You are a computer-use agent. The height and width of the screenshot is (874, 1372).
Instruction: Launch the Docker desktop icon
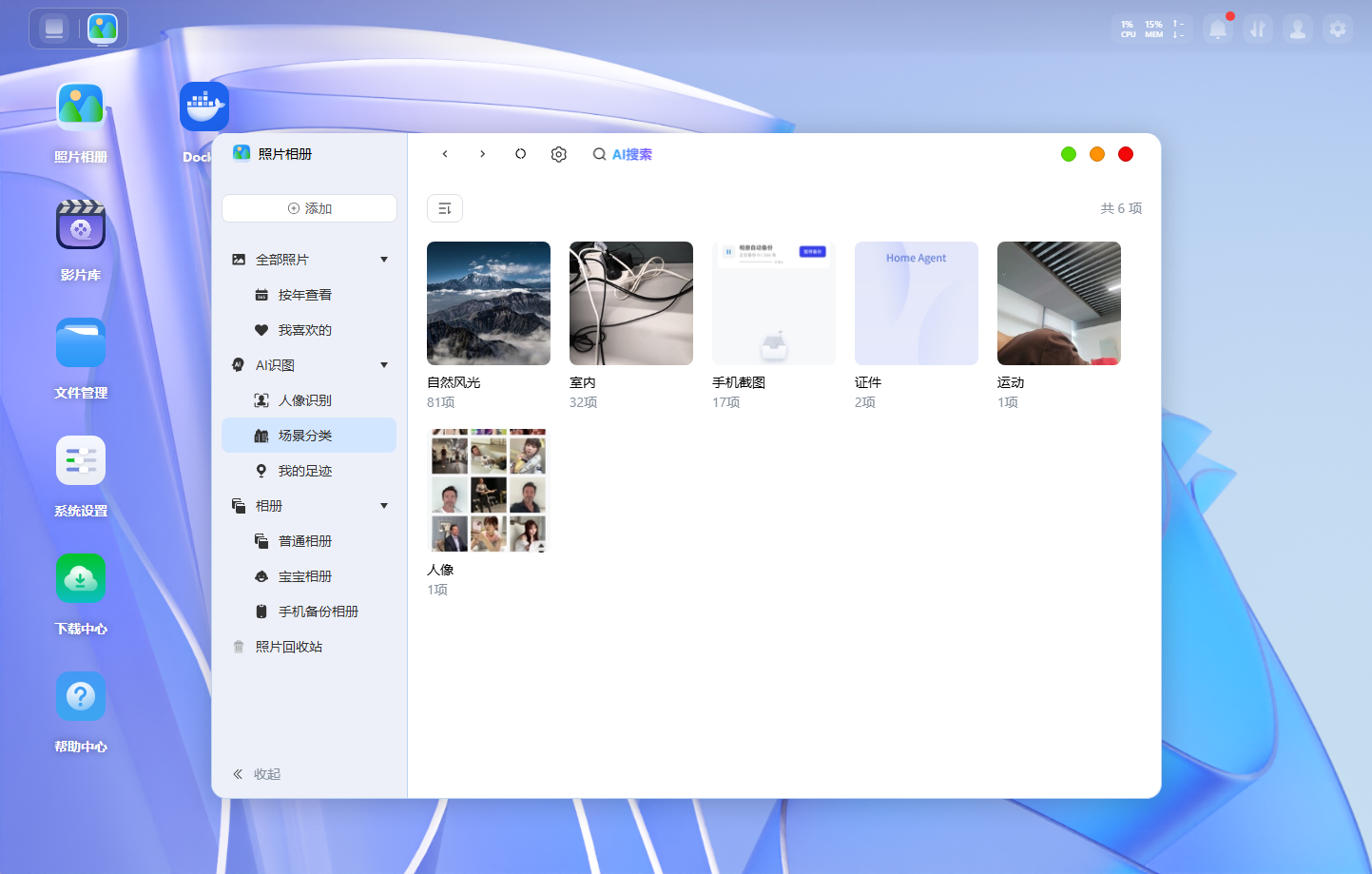coord(204,107)
